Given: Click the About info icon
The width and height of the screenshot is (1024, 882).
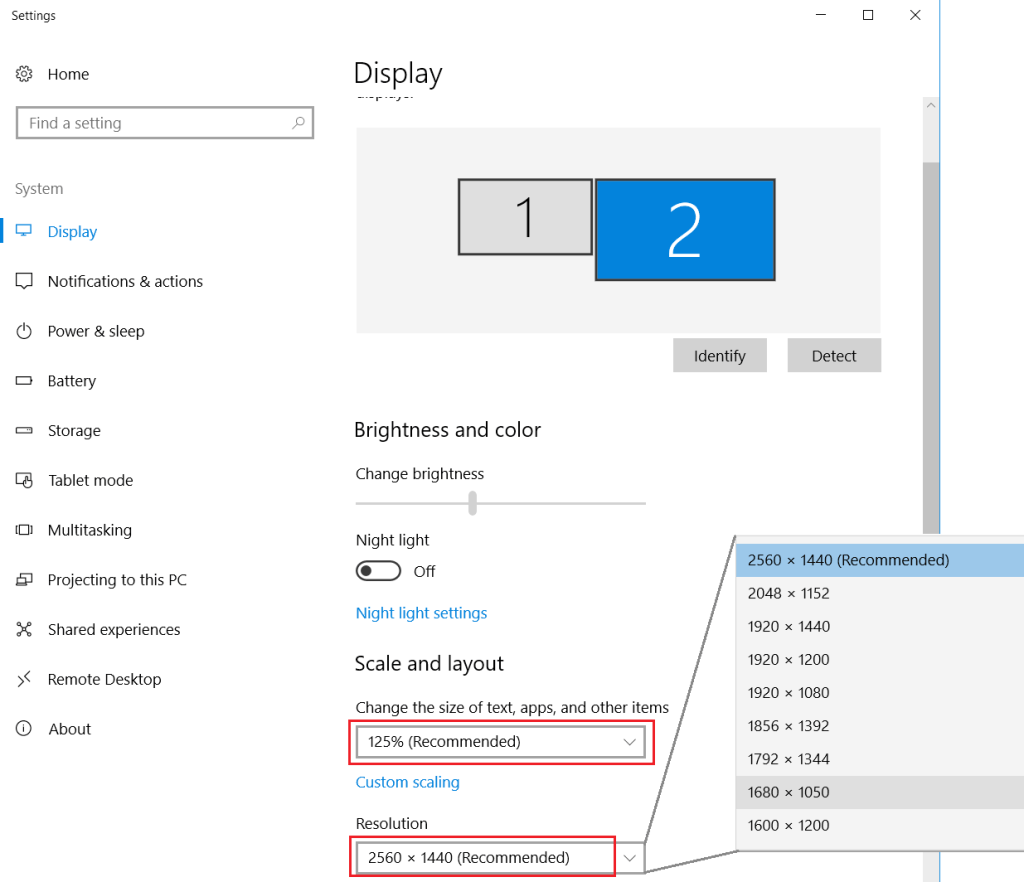Looking at the screenshot, I should coord(24,729).
